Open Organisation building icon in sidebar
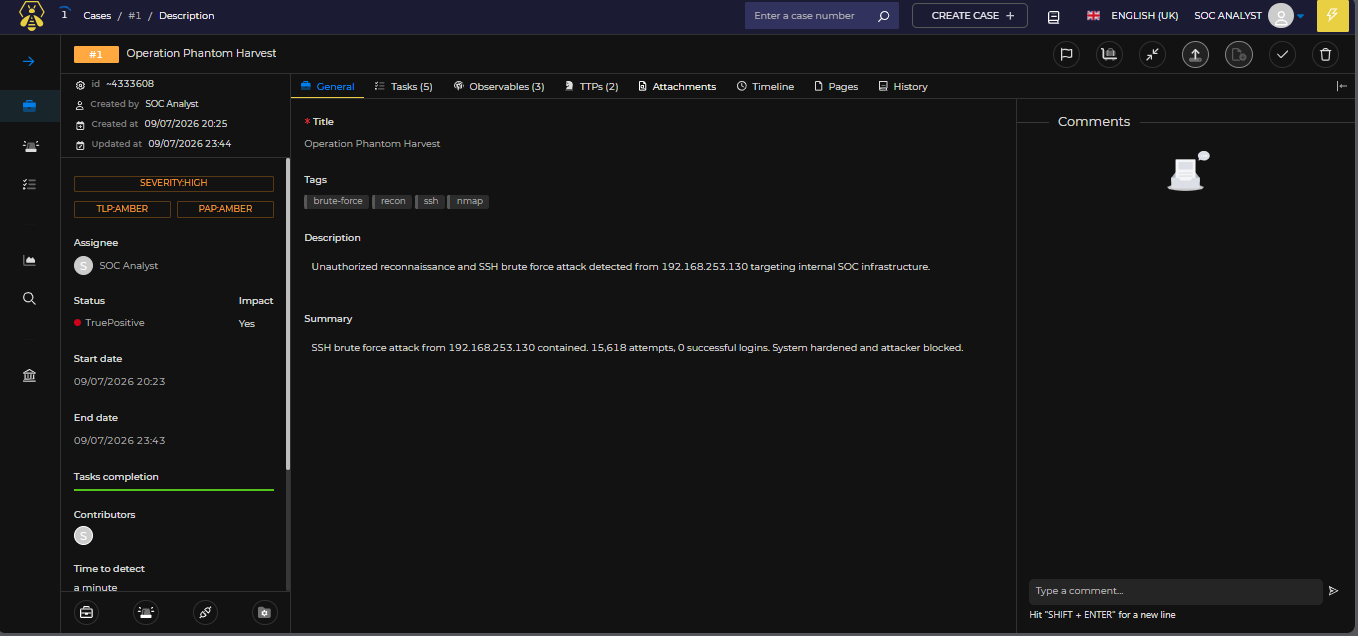Image resolution: width=1358 pixels, height=636 pixels. click(x=30, y=375)
